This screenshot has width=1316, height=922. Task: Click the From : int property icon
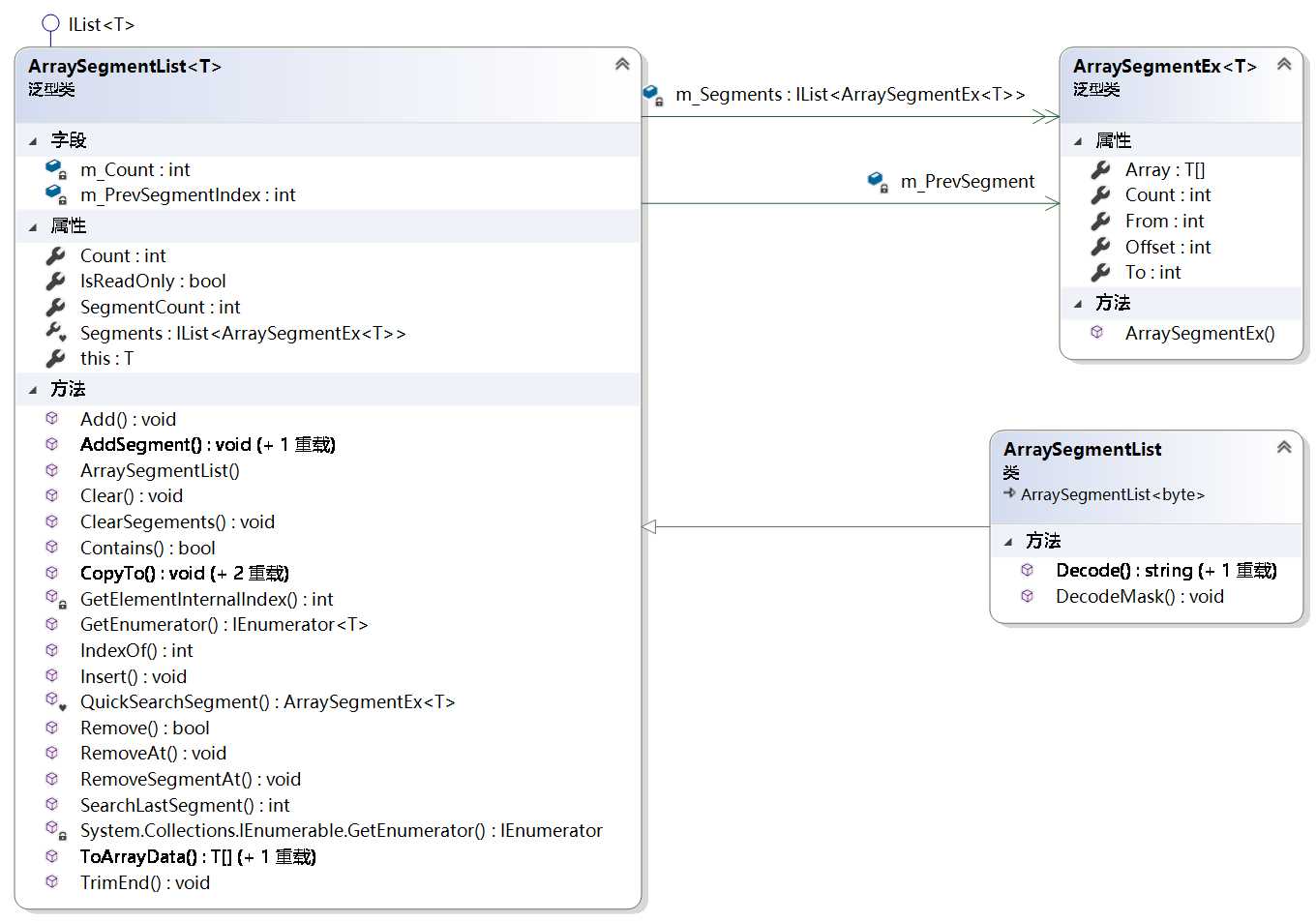[1100, 221]
